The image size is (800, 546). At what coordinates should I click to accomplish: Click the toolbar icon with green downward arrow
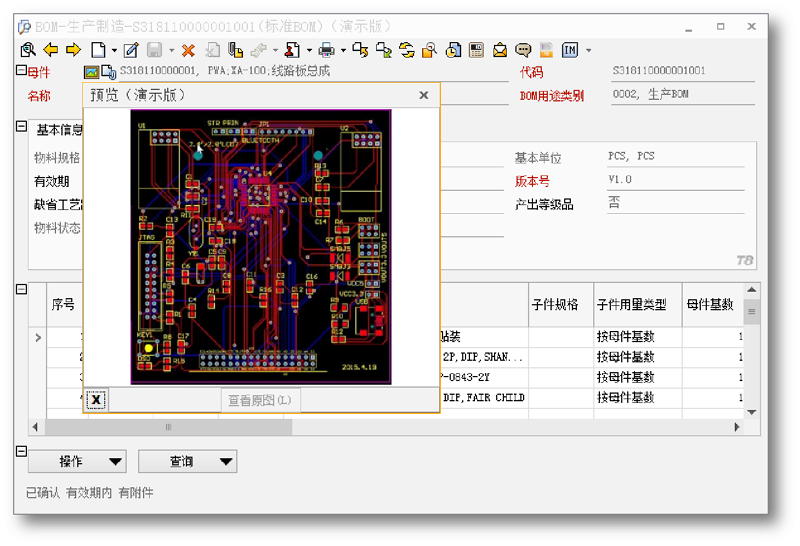point(384,49)
